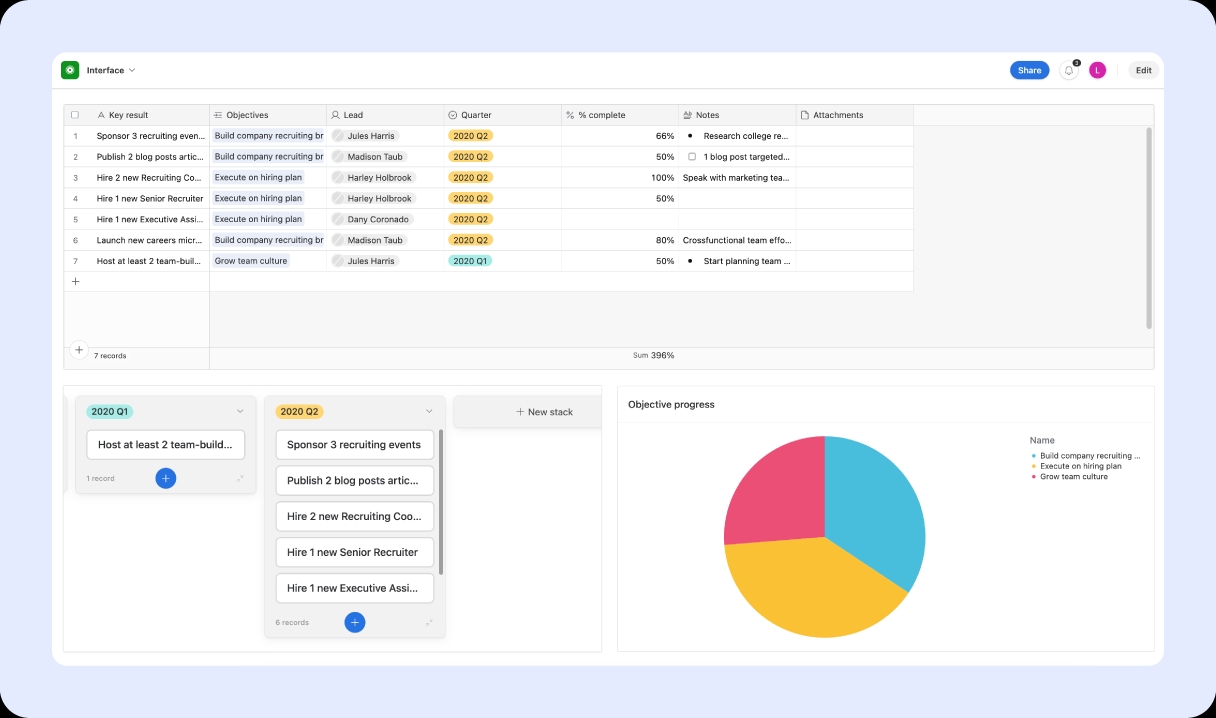Open the Interface name dropdown
Image resolution: width=1216 pixels, height=718 pixels.
click(x=110, y=70)
